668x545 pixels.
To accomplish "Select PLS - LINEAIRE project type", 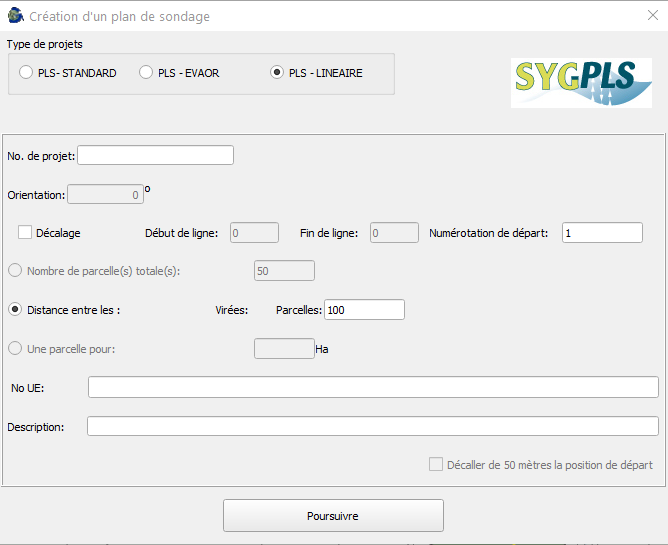I will (277, 73).
